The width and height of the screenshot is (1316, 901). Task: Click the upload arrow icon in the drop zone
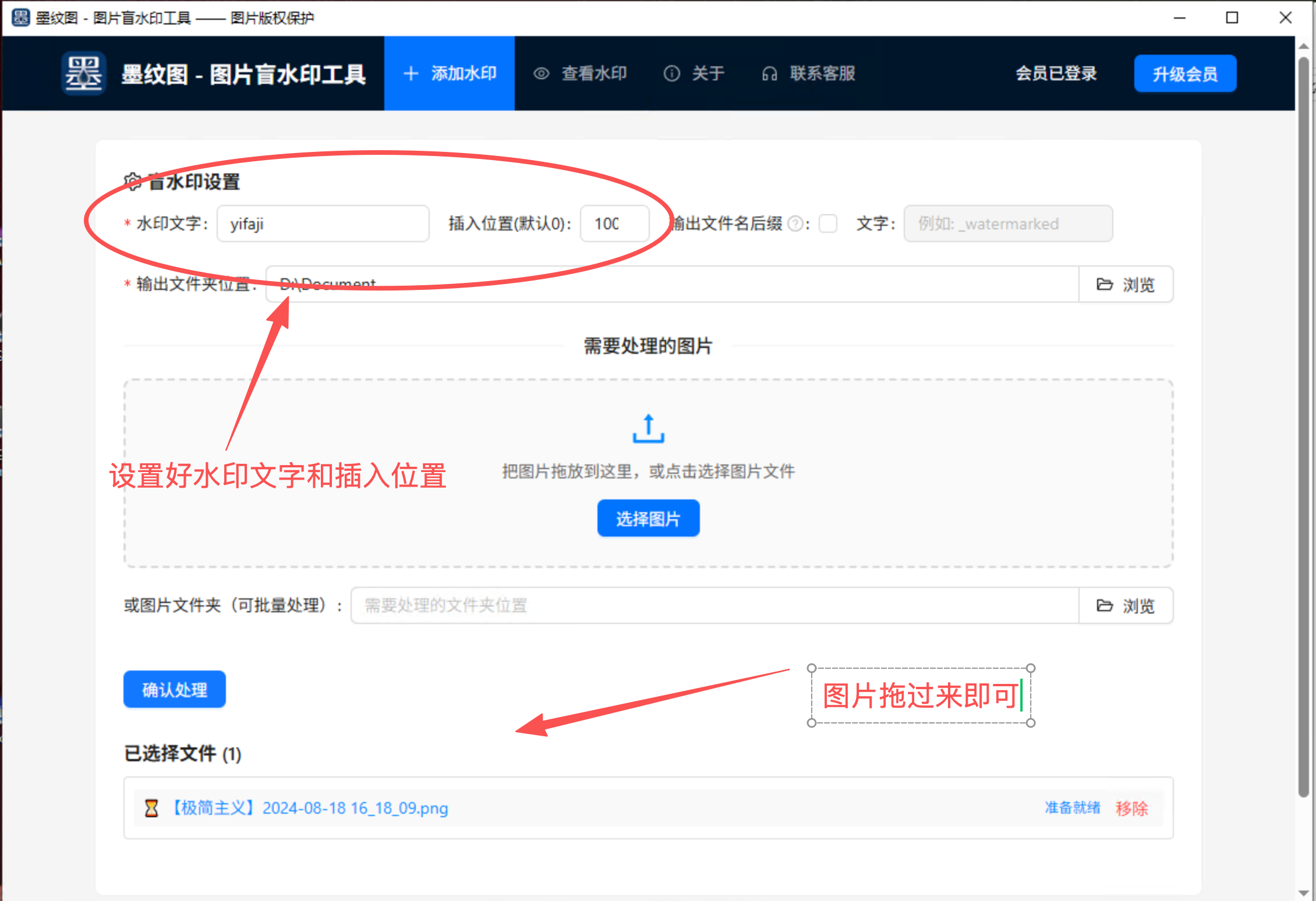[x=648, y=429]
